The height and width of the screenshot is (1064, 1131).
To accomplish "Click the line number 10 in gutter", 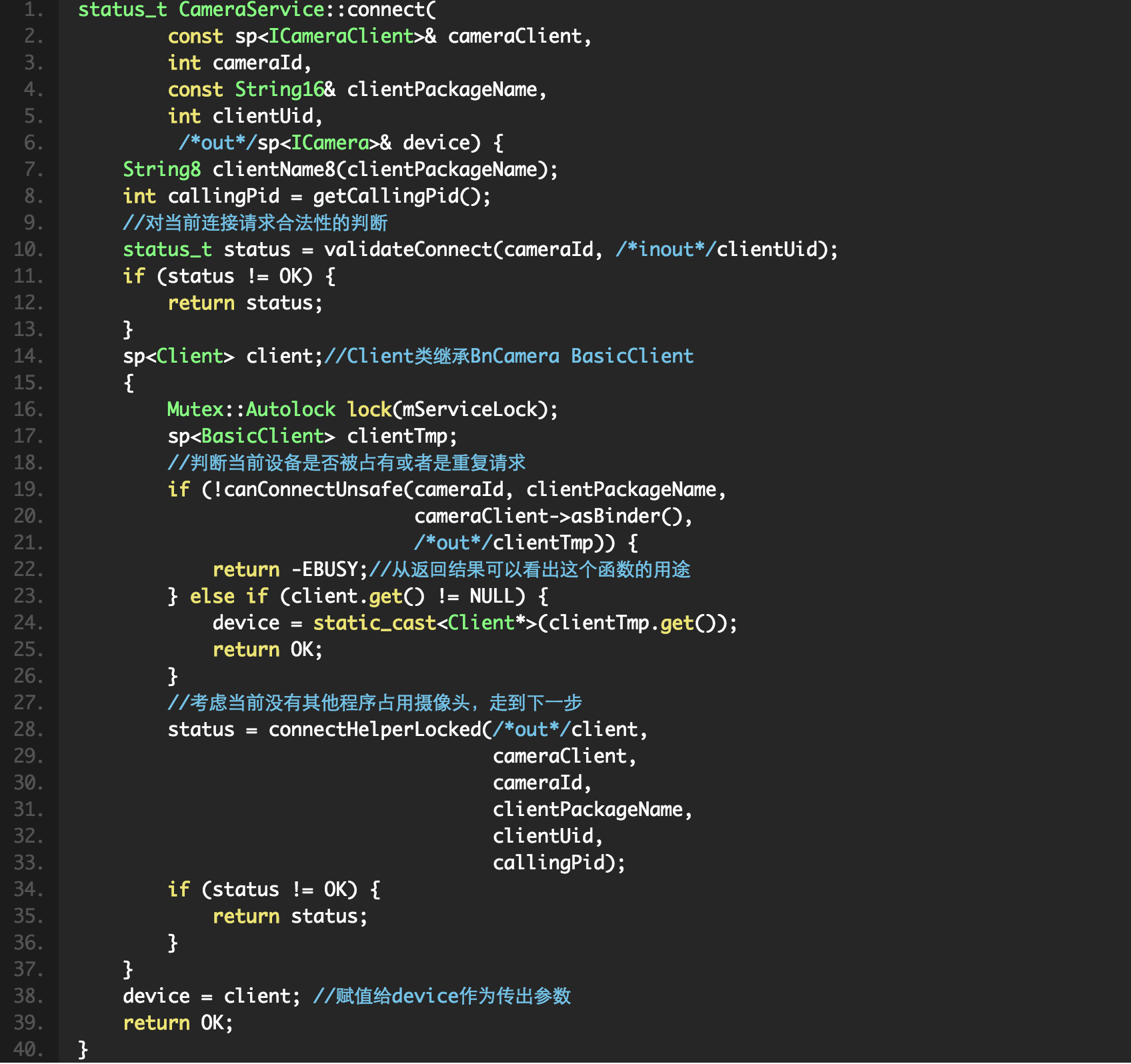I will coord(29,249).
